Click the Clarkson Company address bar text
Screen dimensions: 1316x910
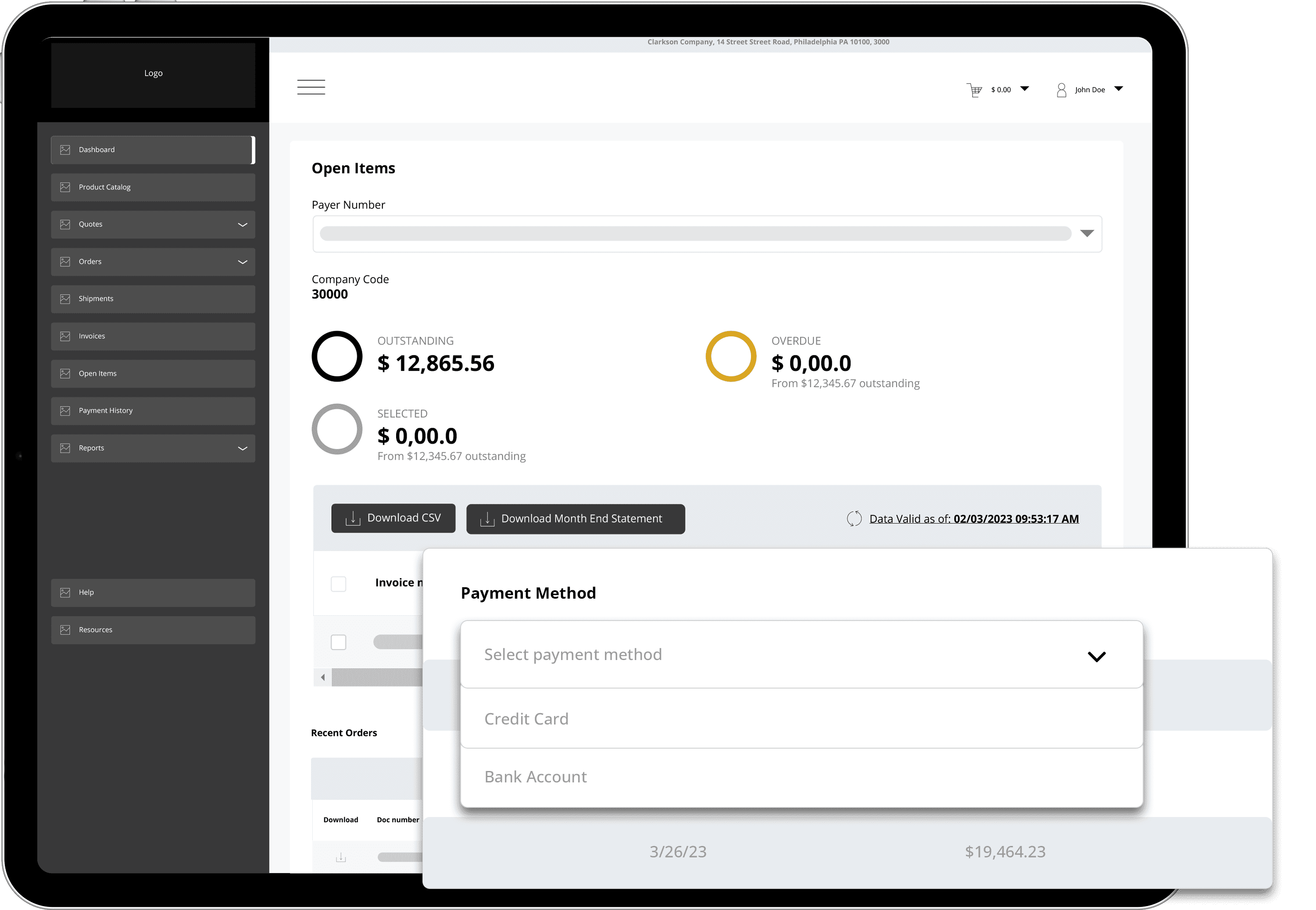pyautogui.click(x=768, y=42)
